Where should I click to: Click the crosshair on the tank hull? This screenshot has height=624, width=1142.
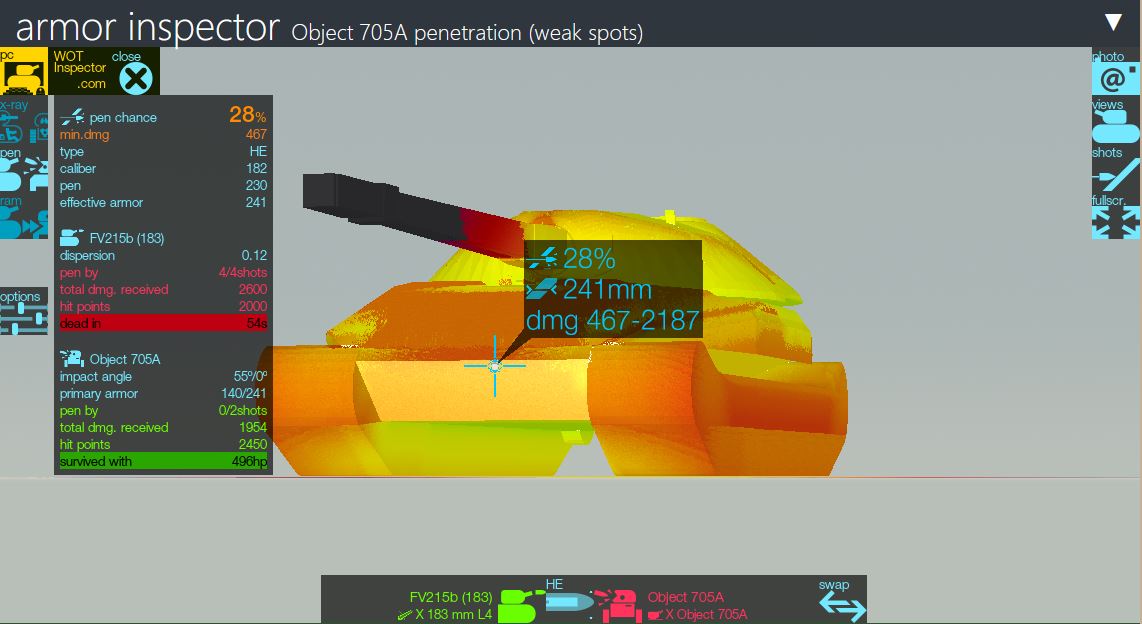coord(495,366)
